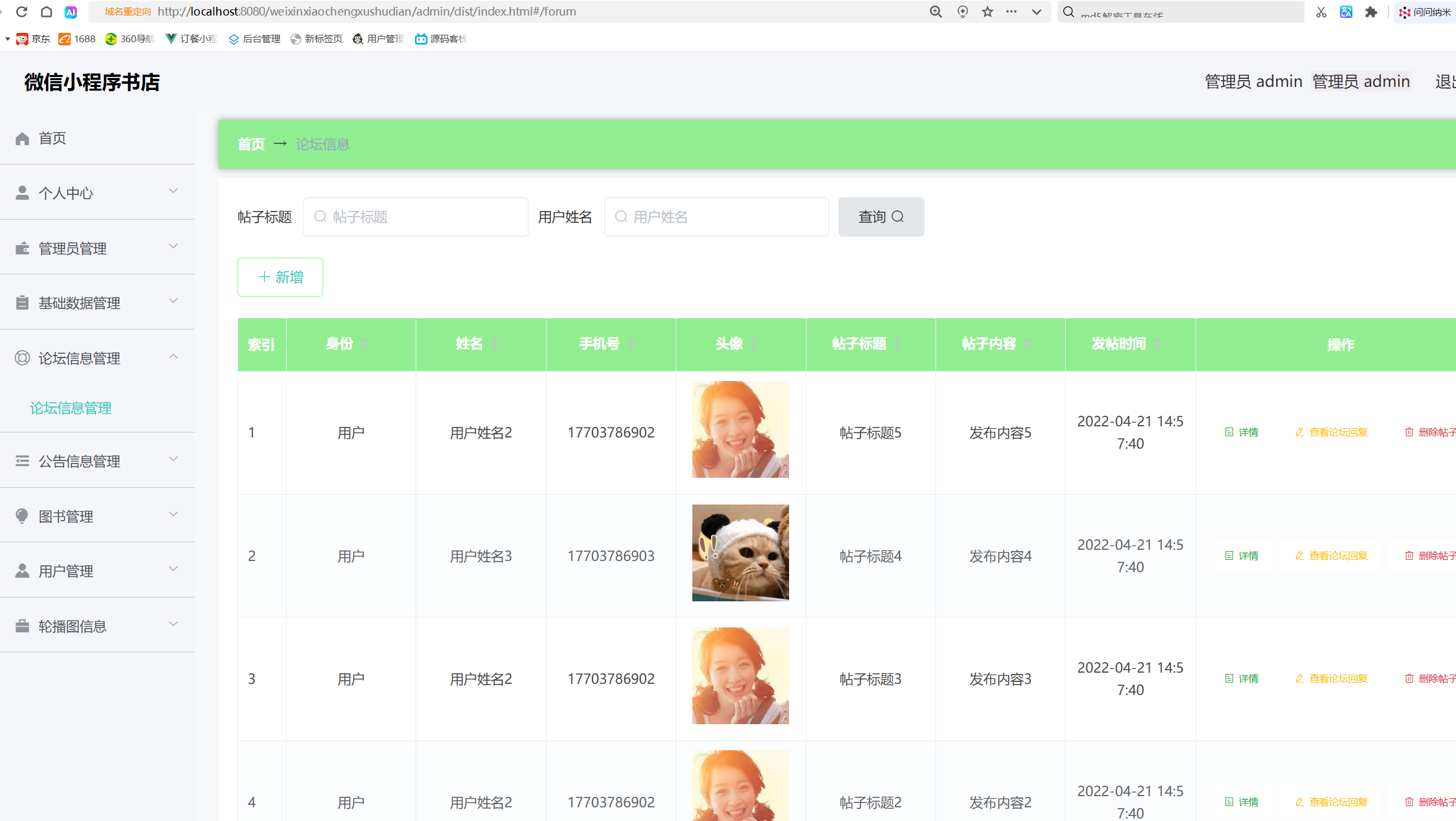Viewport: 1456px width, 821px height.
Task: Open the 个人中心 person icon
Action: tap(22, 192)
